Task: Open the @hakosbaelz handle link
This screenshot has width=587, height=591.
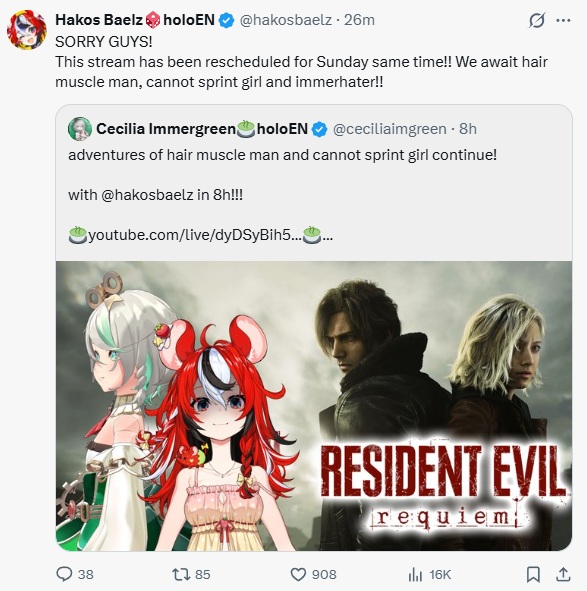Action: click(x=286, y=20)
